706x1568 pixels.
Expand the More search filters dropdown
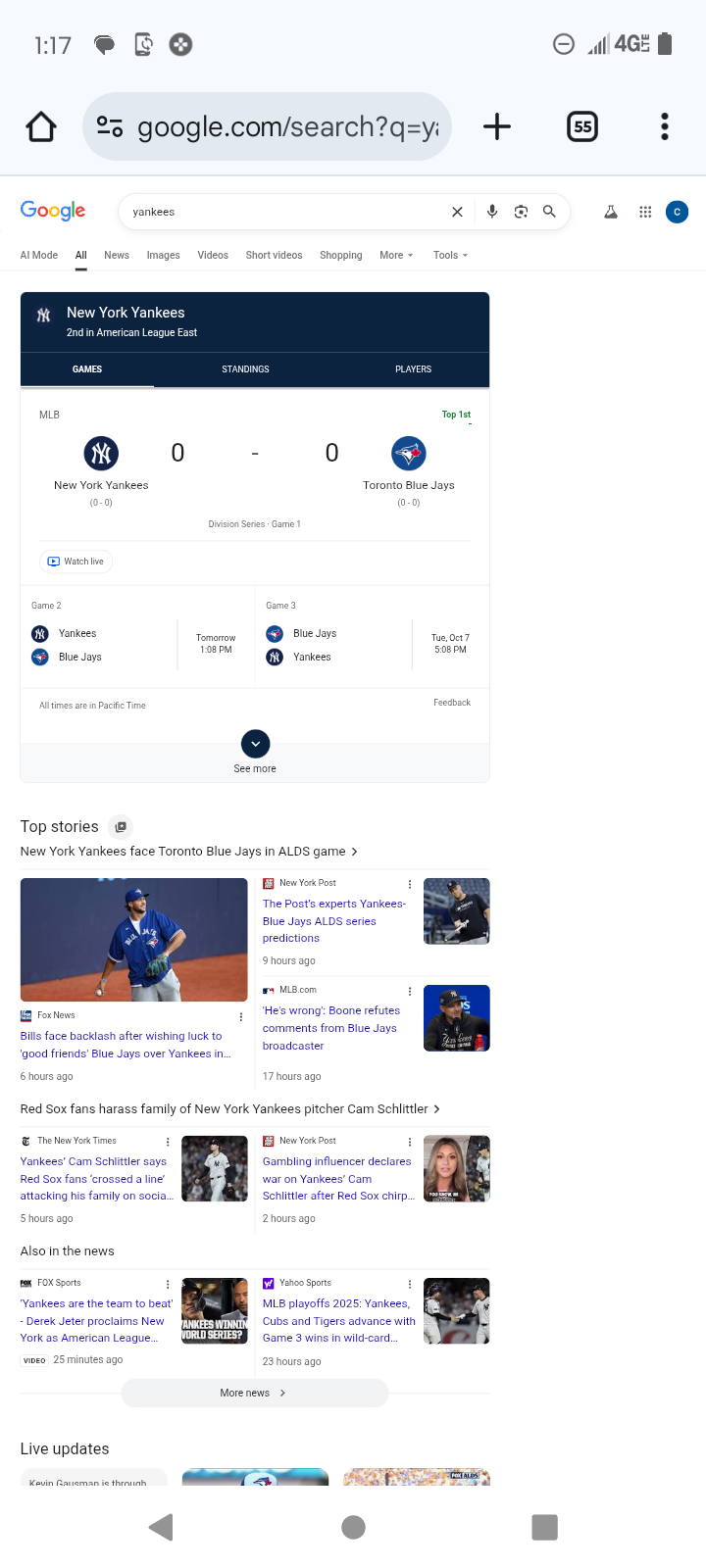click(x=396, y=255)
